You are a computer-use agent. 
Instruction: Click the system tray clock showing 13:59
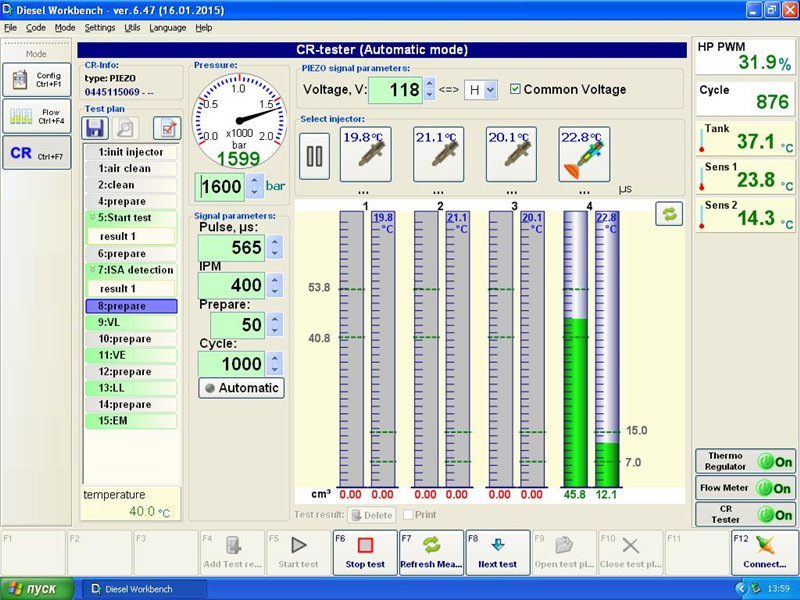(x=779, y=589)
